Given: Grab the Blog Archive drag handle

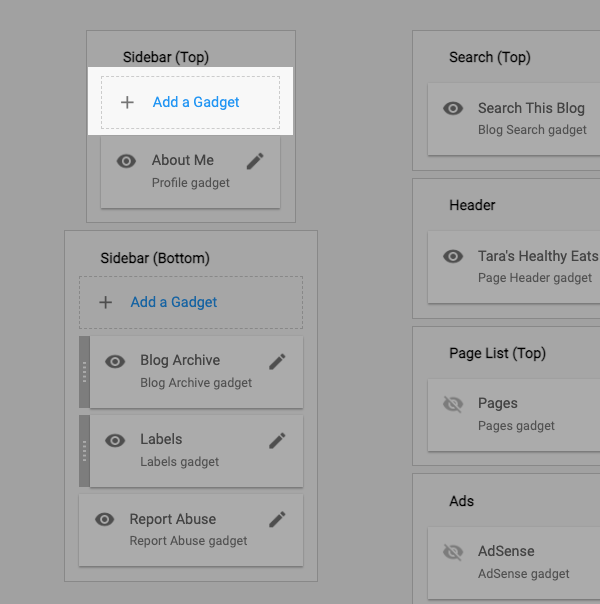Looking at the screenshot, I should (85, 372).
